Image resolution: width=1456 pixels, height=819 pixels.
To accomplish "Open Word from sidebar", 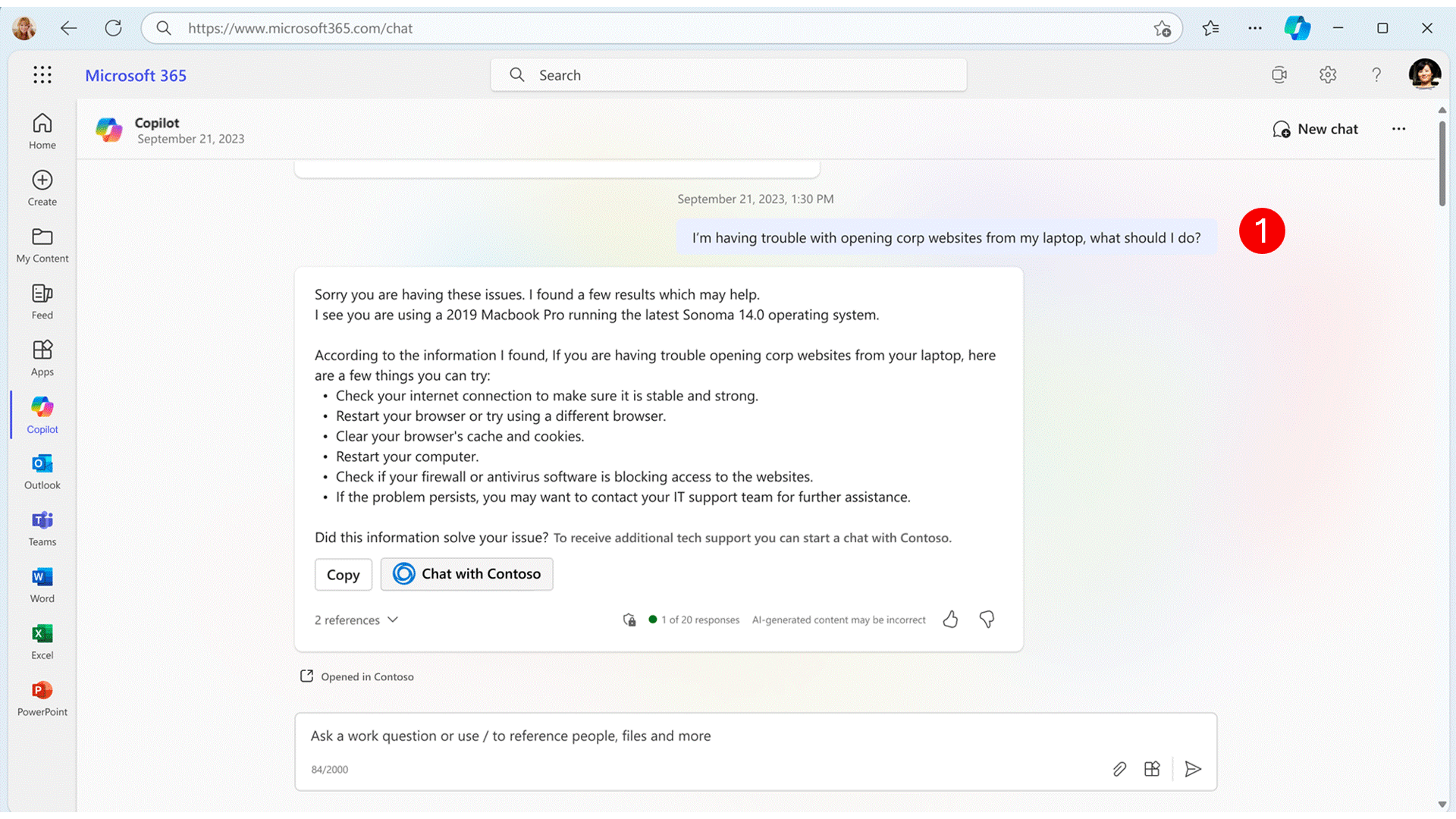I will click(42, 584).
